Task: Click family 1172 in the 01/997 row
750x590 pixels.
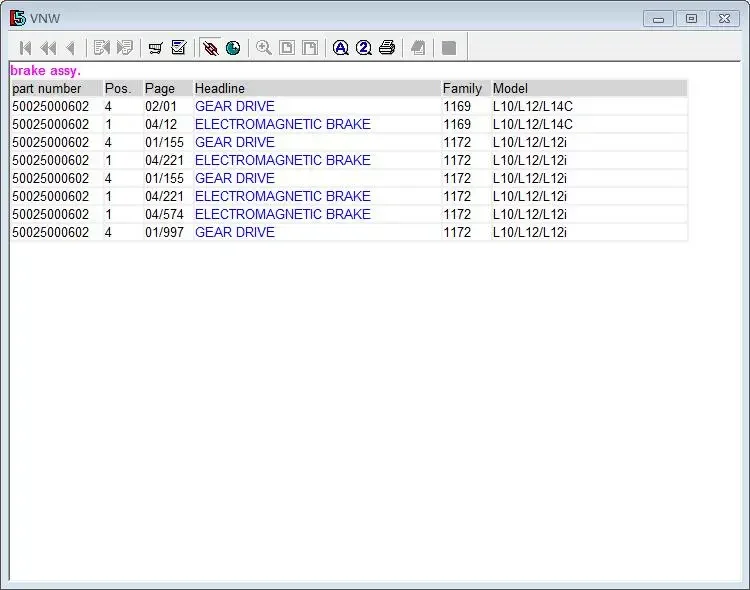Action: [457, 233]
